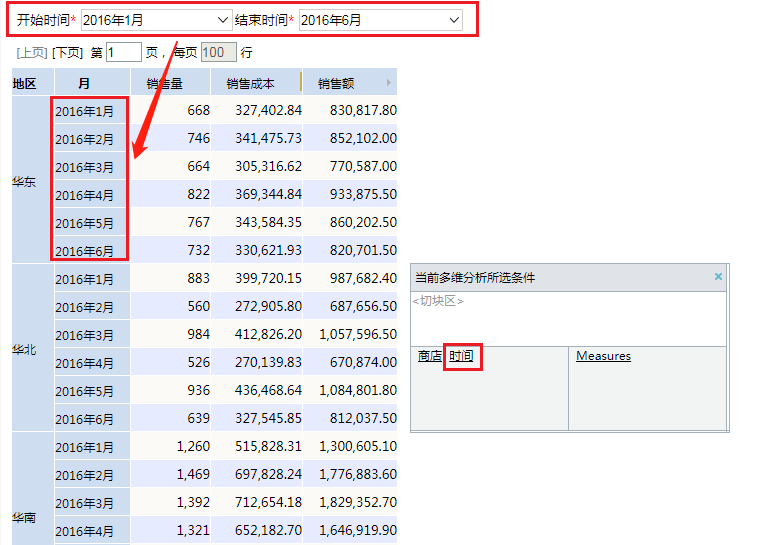Click sales amount value 812,037.50
765x545 pixels.
point(363,418)
